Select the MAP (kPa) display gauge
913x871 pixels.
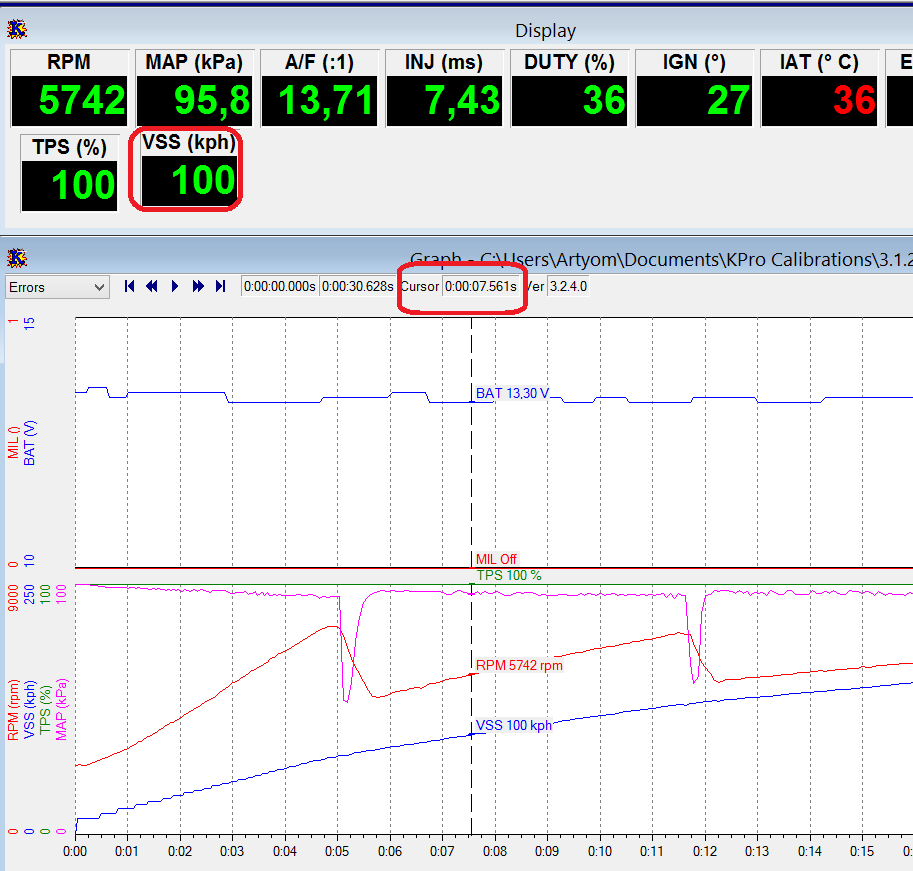pos(194,89)
